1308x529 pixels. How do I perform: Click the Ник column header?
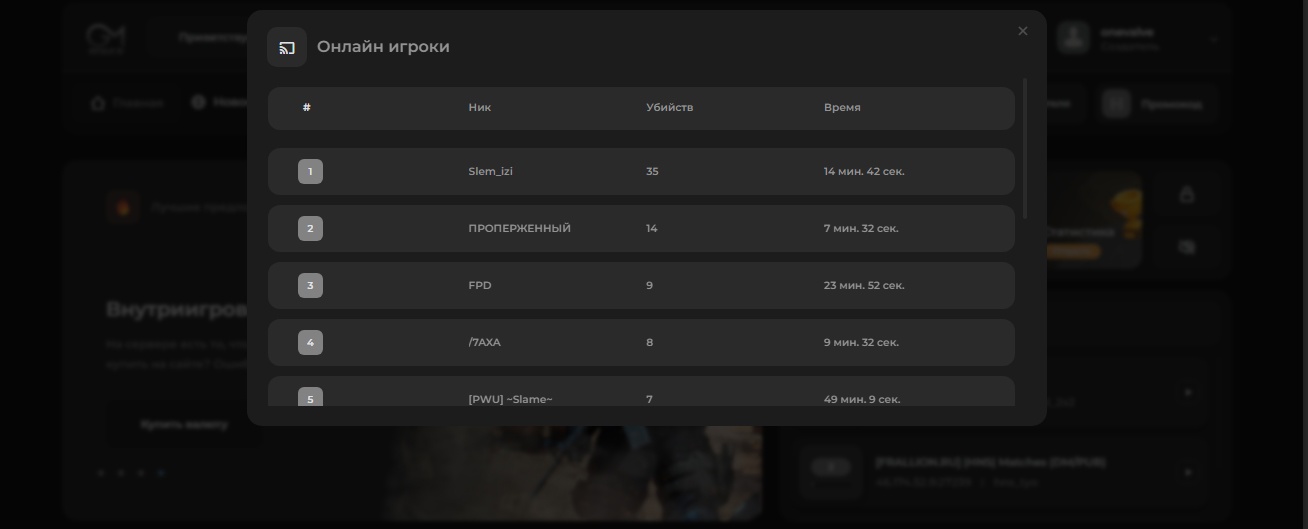pos(479,108)
